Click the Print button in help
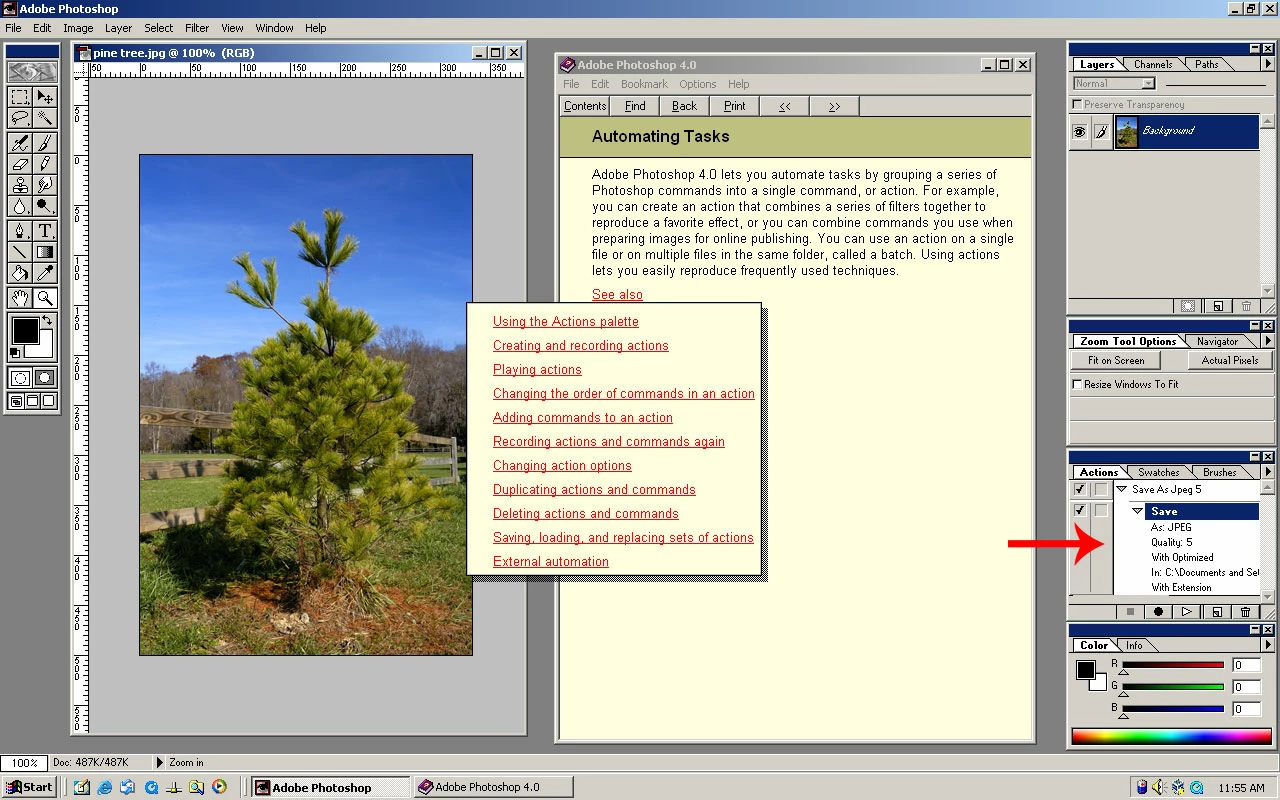This screenshot has height=800, width=1280. (735, 106)
